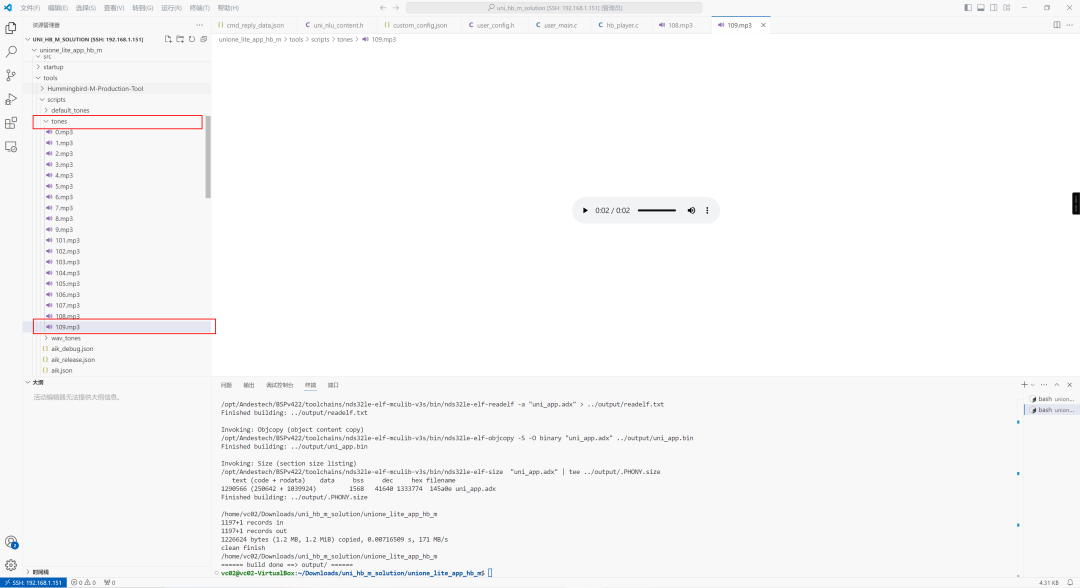Select the first bash terminal in the terminal list
This screenshot has width=1080, height=588.
(1052, 399)
